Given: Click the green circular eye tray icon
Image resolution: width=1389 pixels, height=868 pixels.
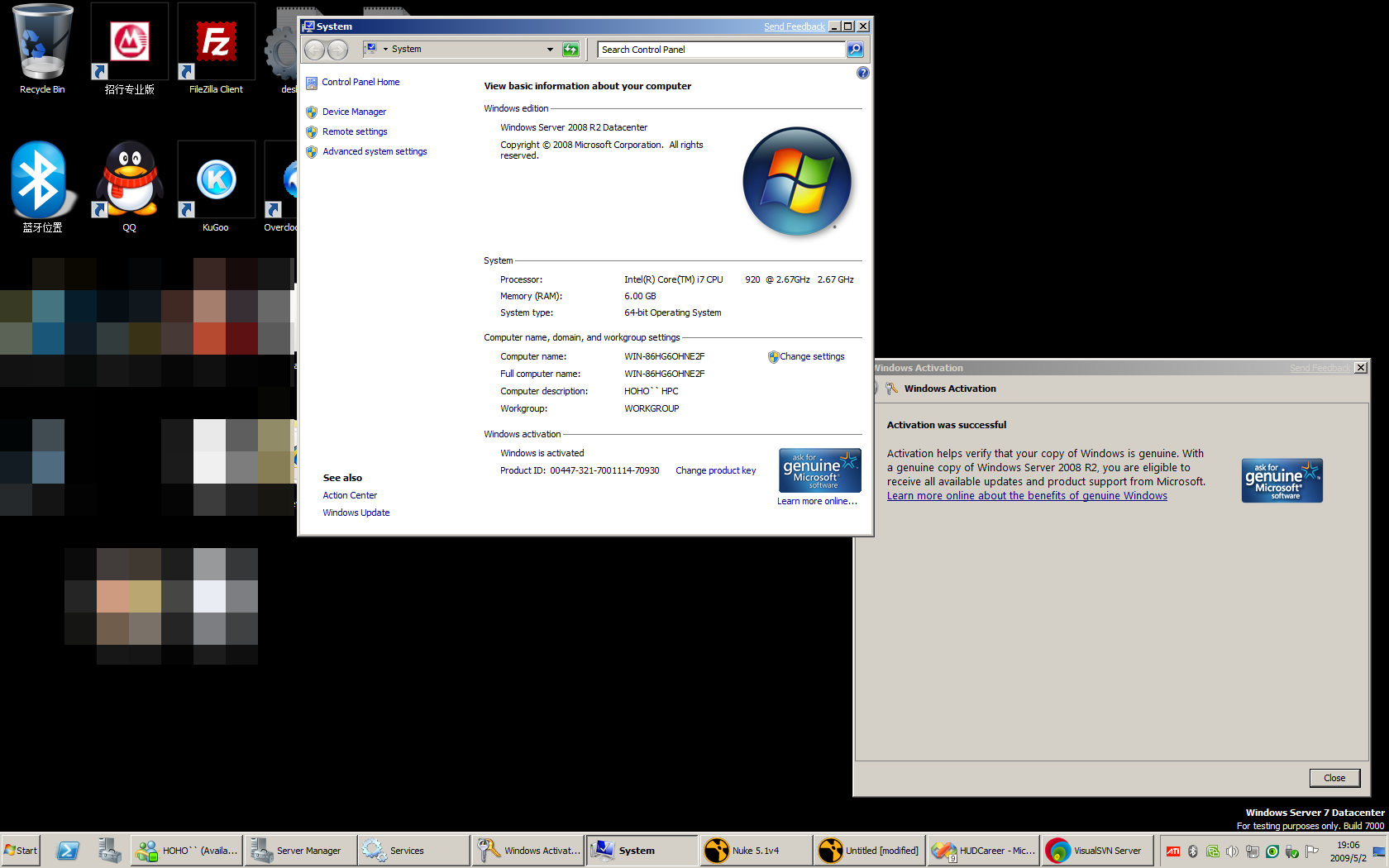Looking at the screenshot, I should [x=1272, y=851].
